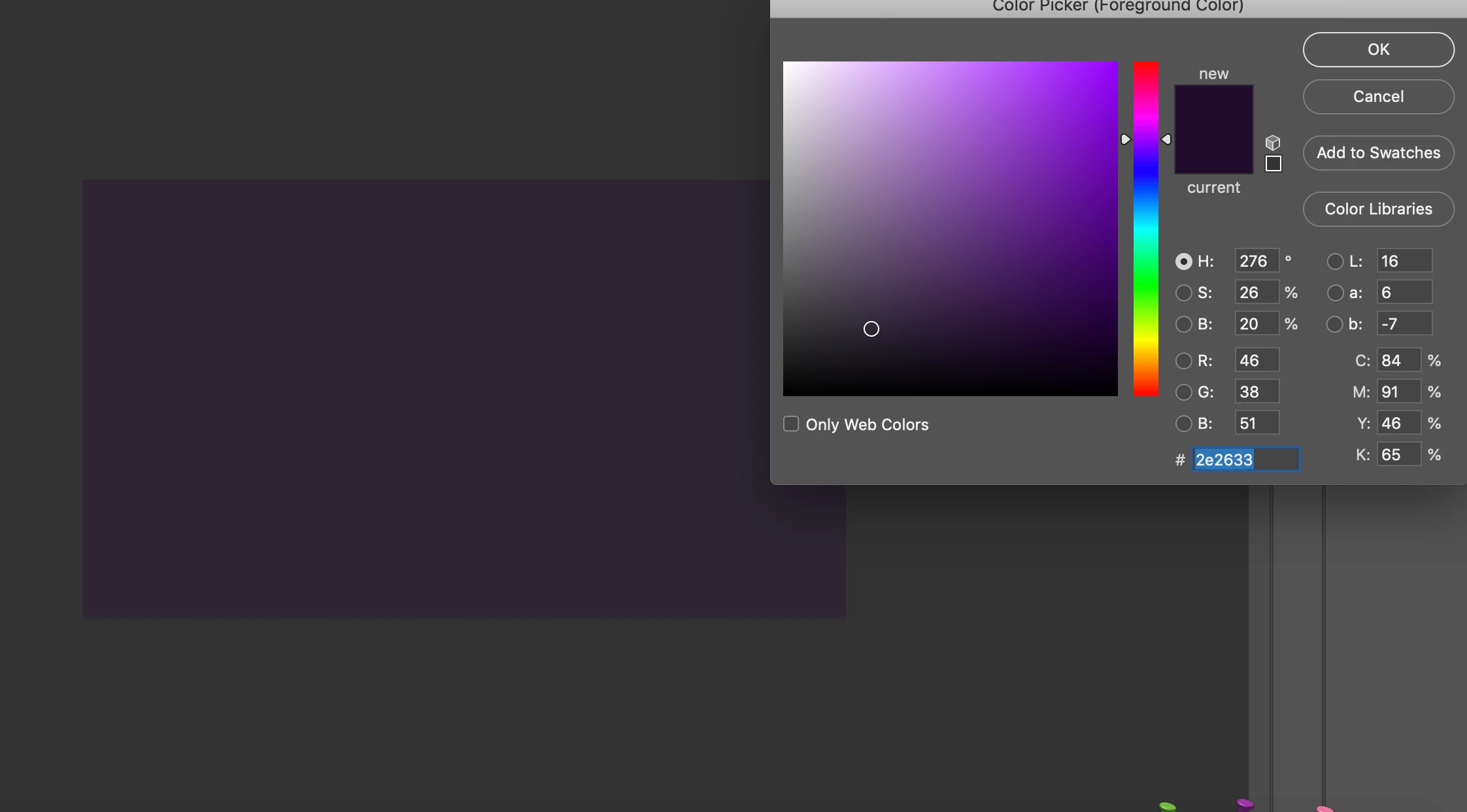The width and height of the screenshot is (1467, 812).
Task: Click the Cancel button
Action: click(1378, 97)
